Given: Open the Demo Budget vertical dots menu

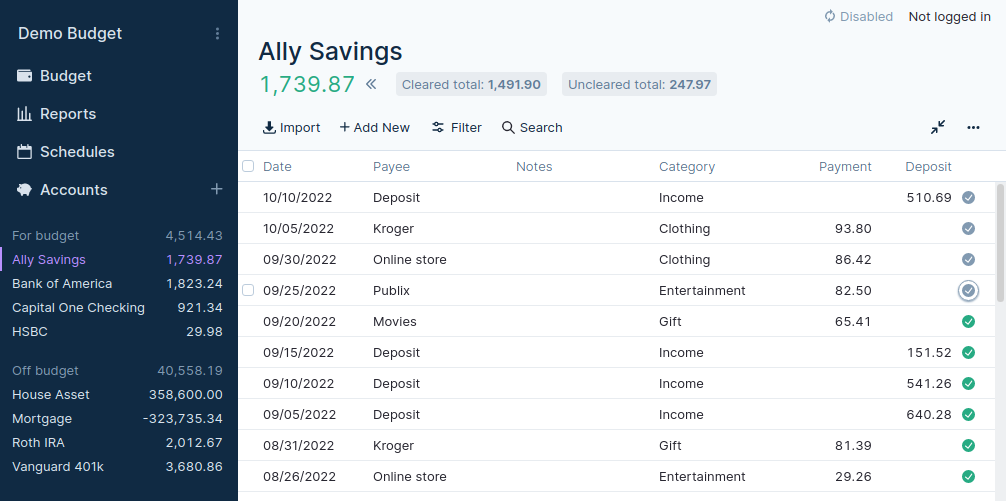Looking at the screenshot, I should click(x=218, y=34).
